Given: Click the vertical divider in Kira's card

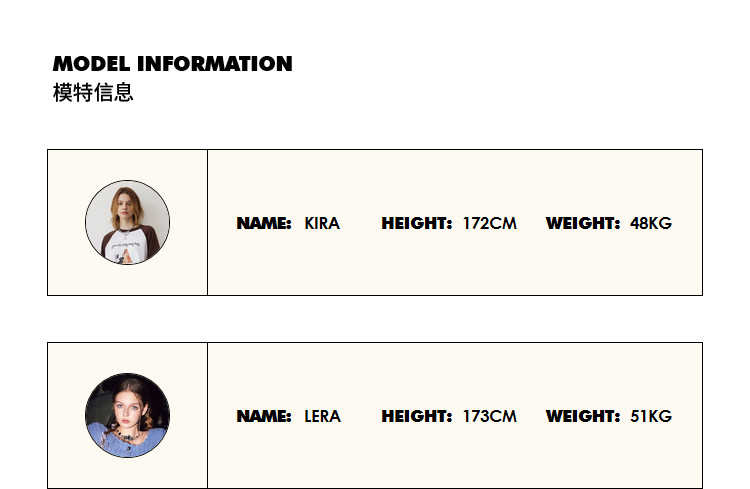Looking at the screenshot, I should 207,222.
